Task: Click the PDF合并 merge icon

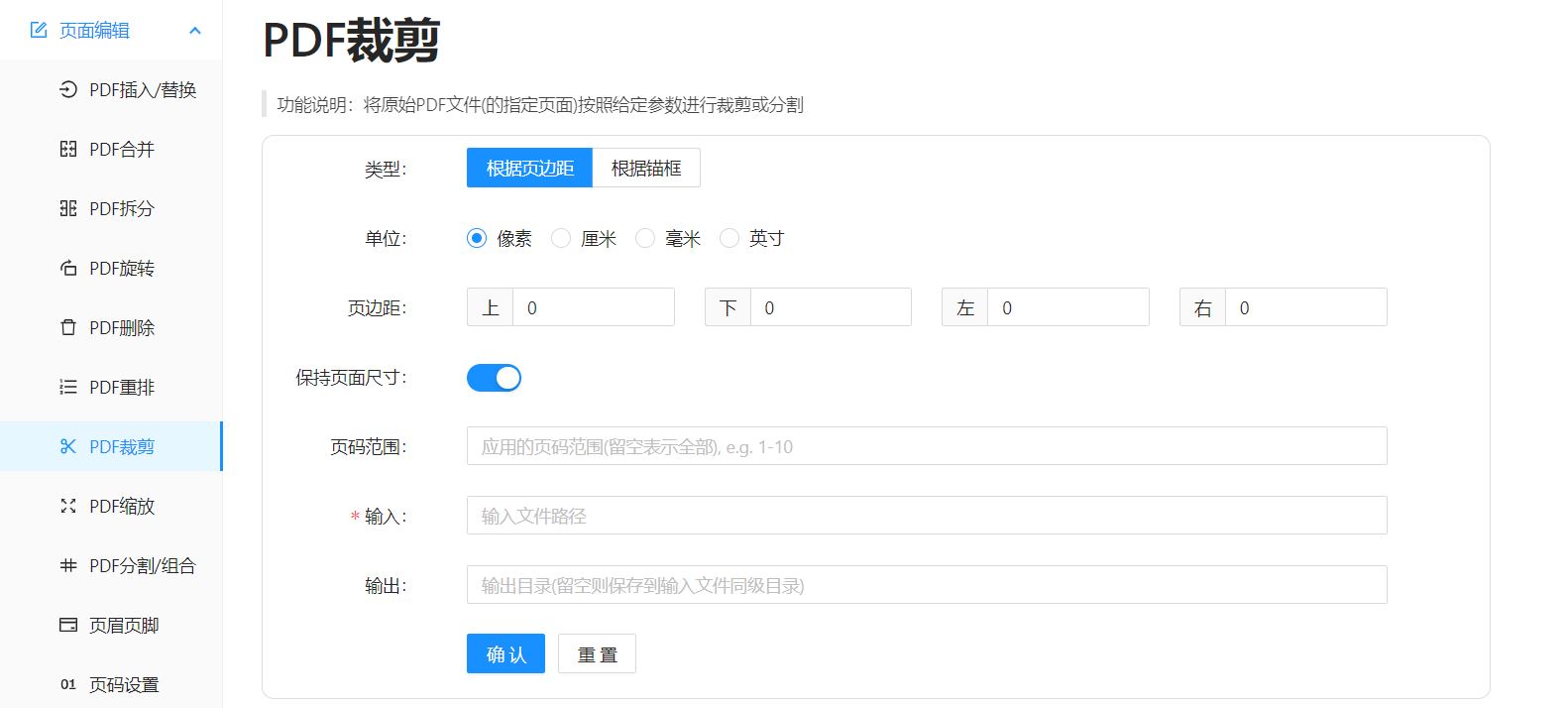Action: pyautogui.click(x=68, y=149)
